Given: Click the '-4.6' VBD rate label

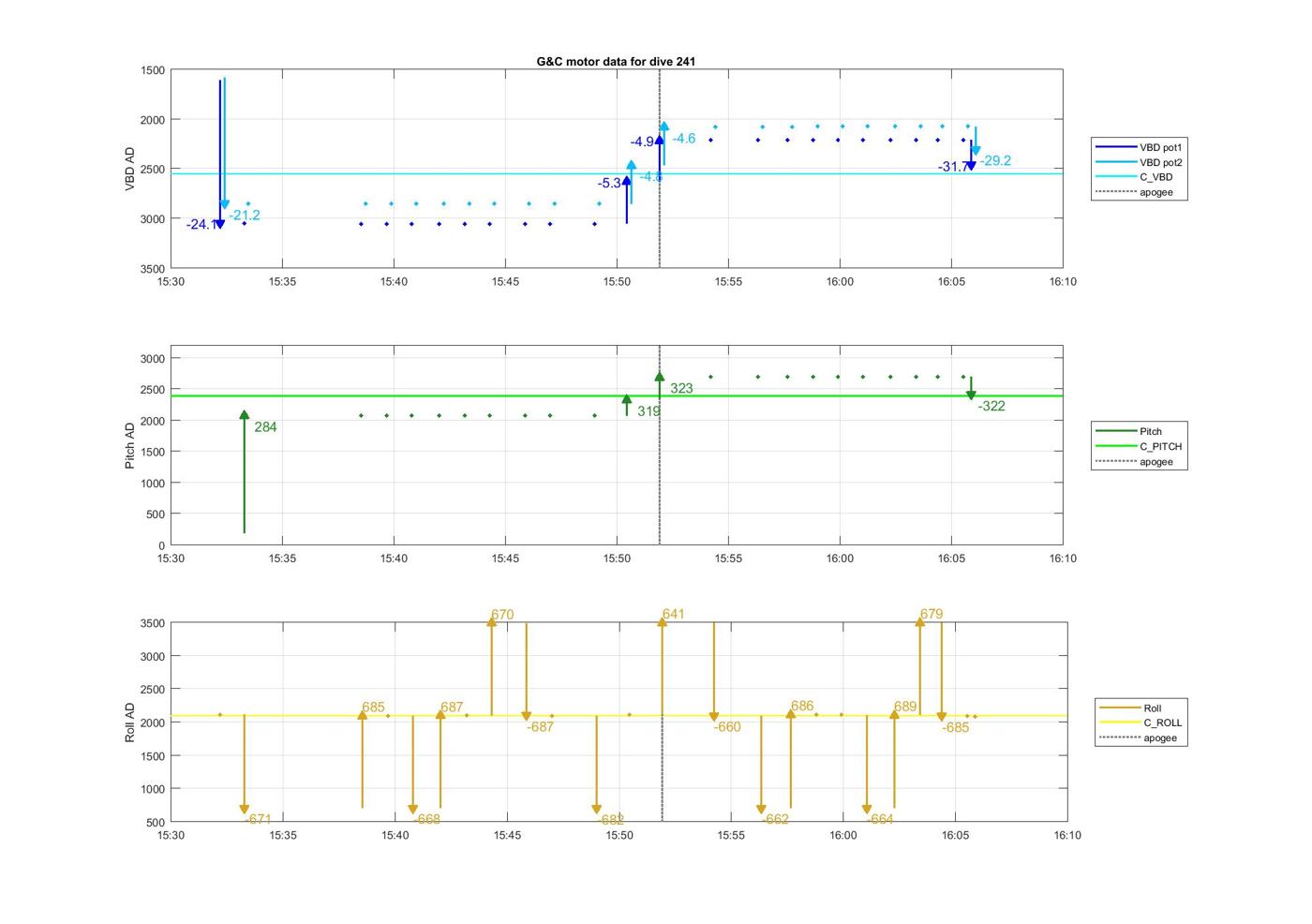Looking at the screenshot, I should (684, 139).
